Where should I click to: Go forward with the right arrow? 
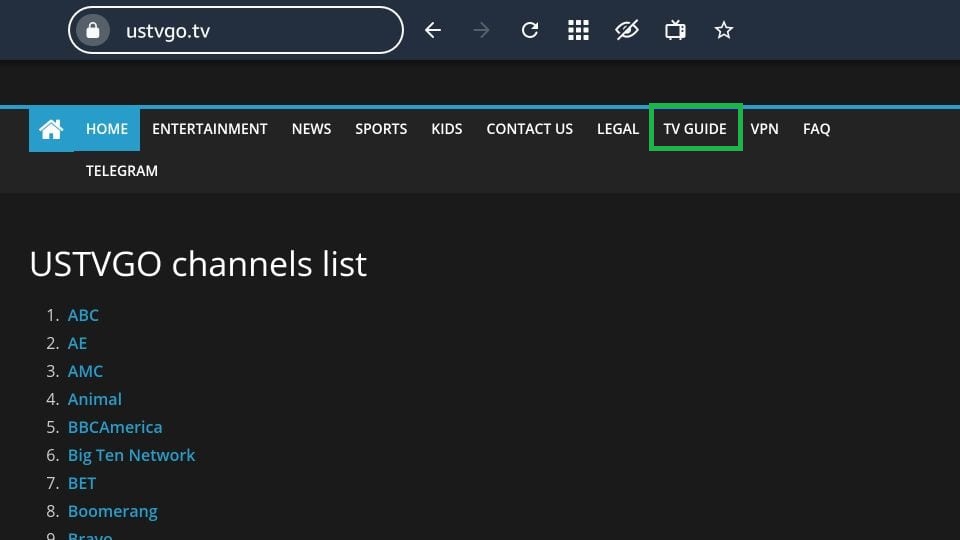[481, 30]
